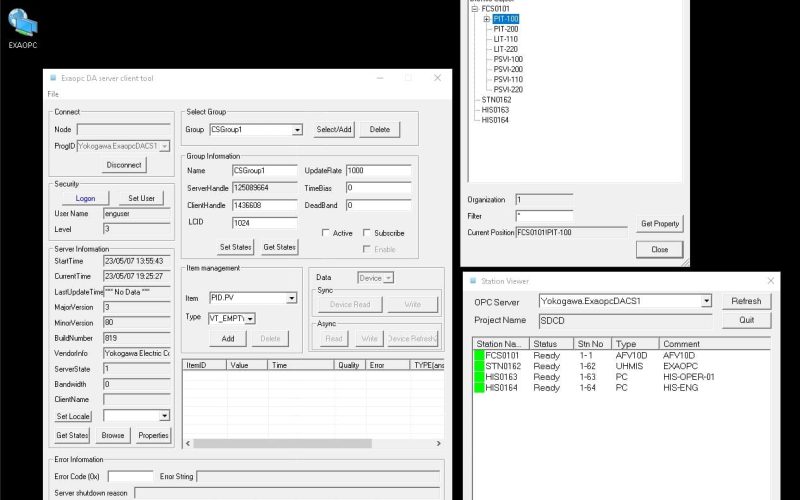Collapse the FCS0101 tree node
Screen dimensions: 800x500
click(475, 9)
